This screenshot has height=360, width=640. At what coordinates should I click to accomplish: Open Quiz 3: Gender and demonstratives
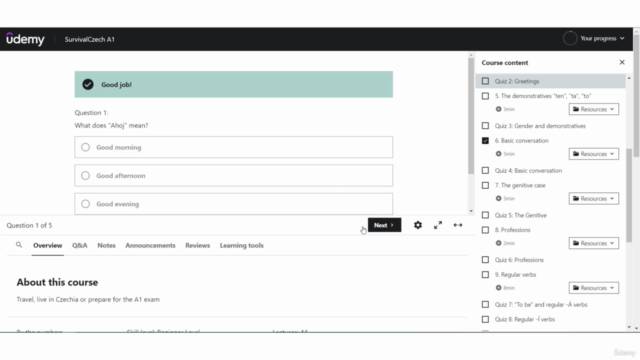[x=540, y=126]
